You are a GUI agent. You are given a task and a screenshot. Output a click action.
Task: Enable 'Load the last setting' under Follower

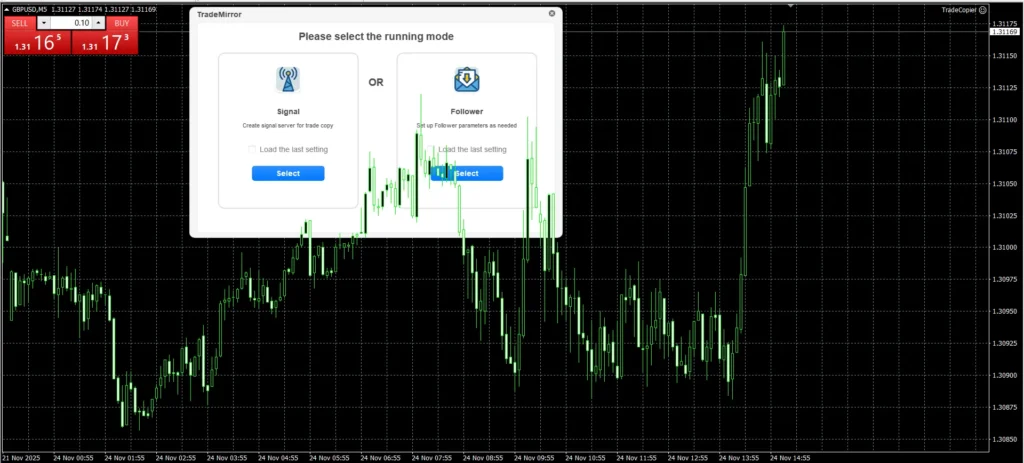431,149
